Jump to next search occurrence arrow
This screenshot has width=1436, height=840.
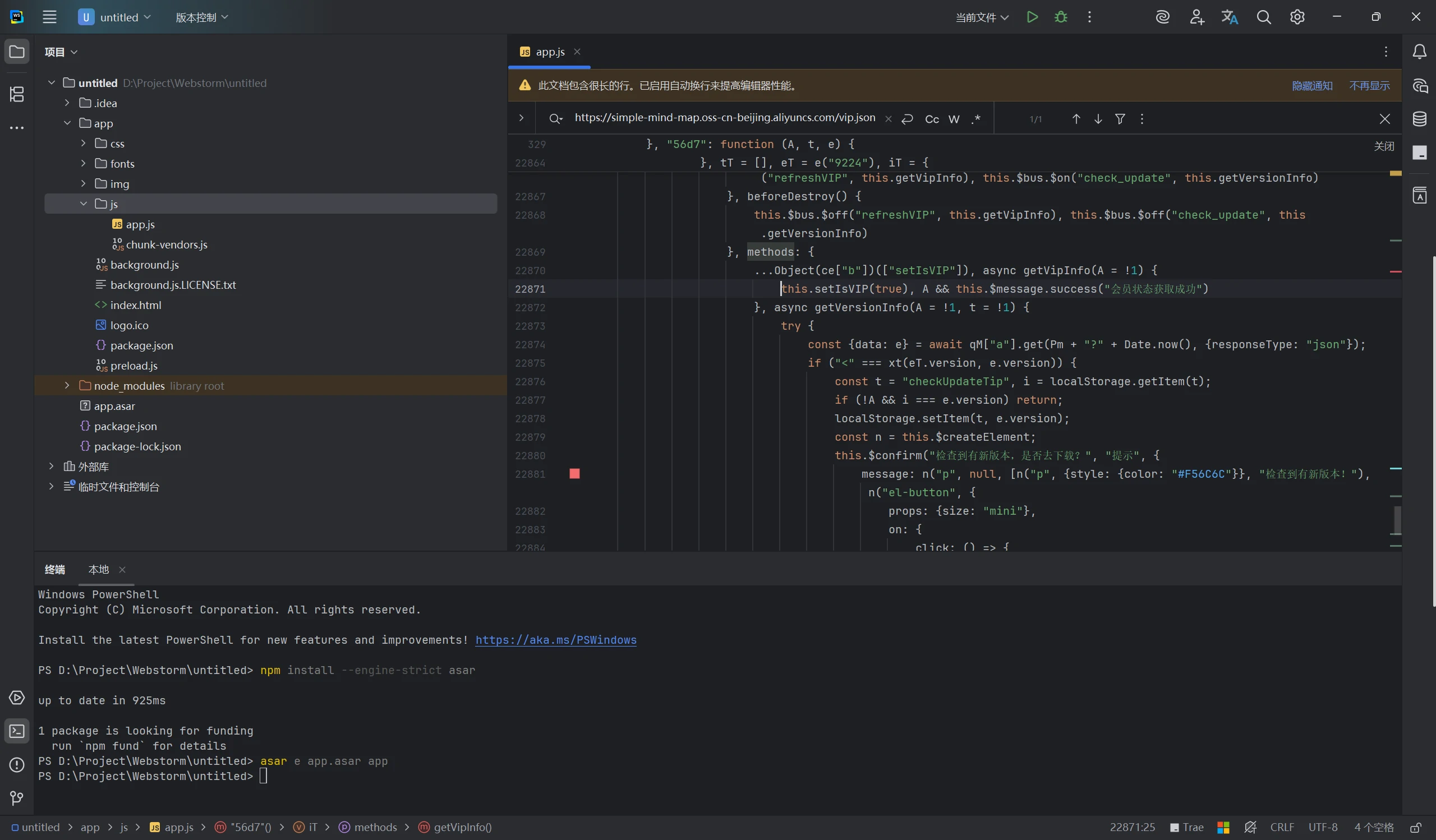coord(1098,119)
